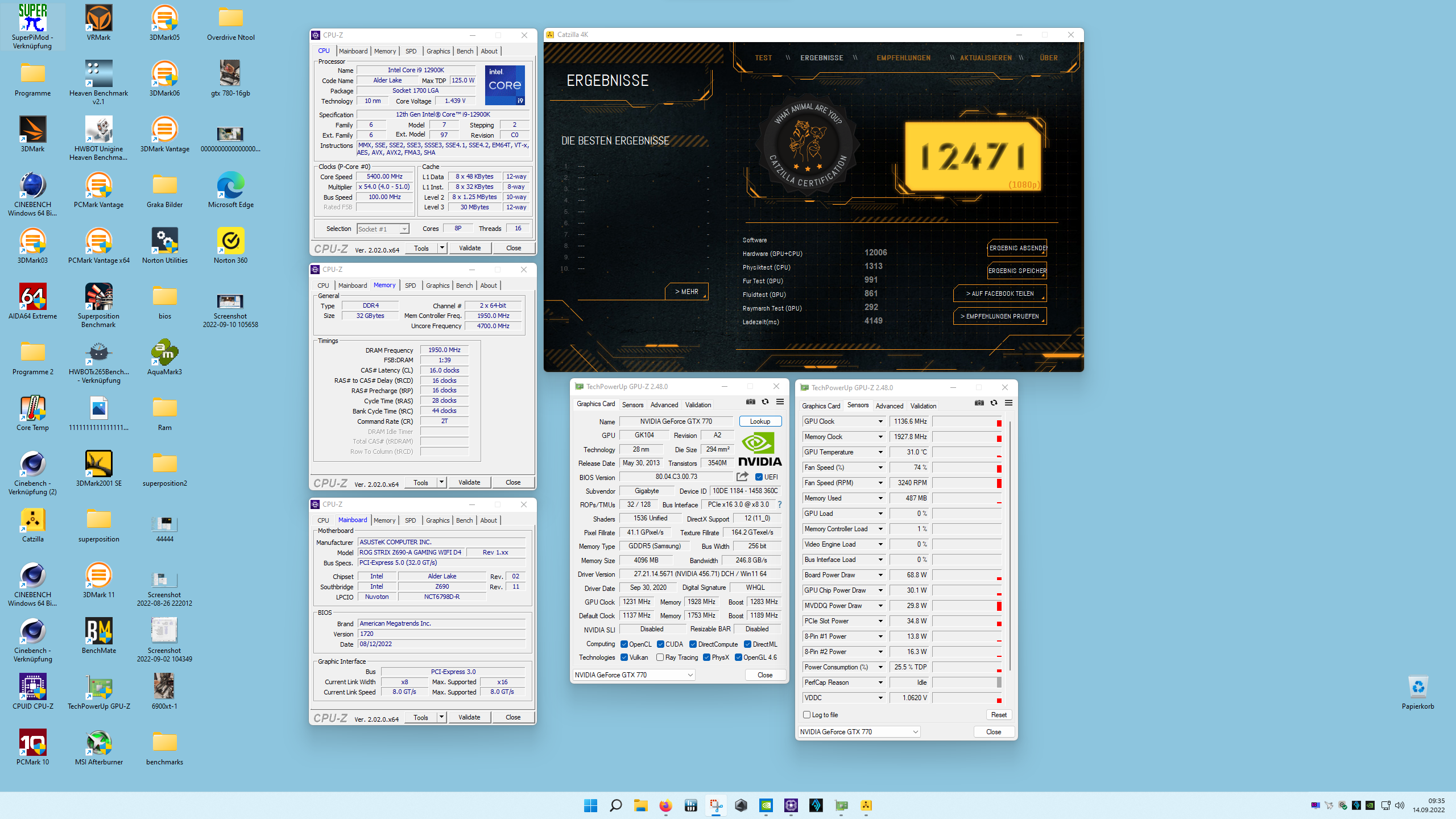Open Socket #1 selection dropdown in CPU-Z
The width and height of the screenshot is (1456, 819).
(383, 229)
